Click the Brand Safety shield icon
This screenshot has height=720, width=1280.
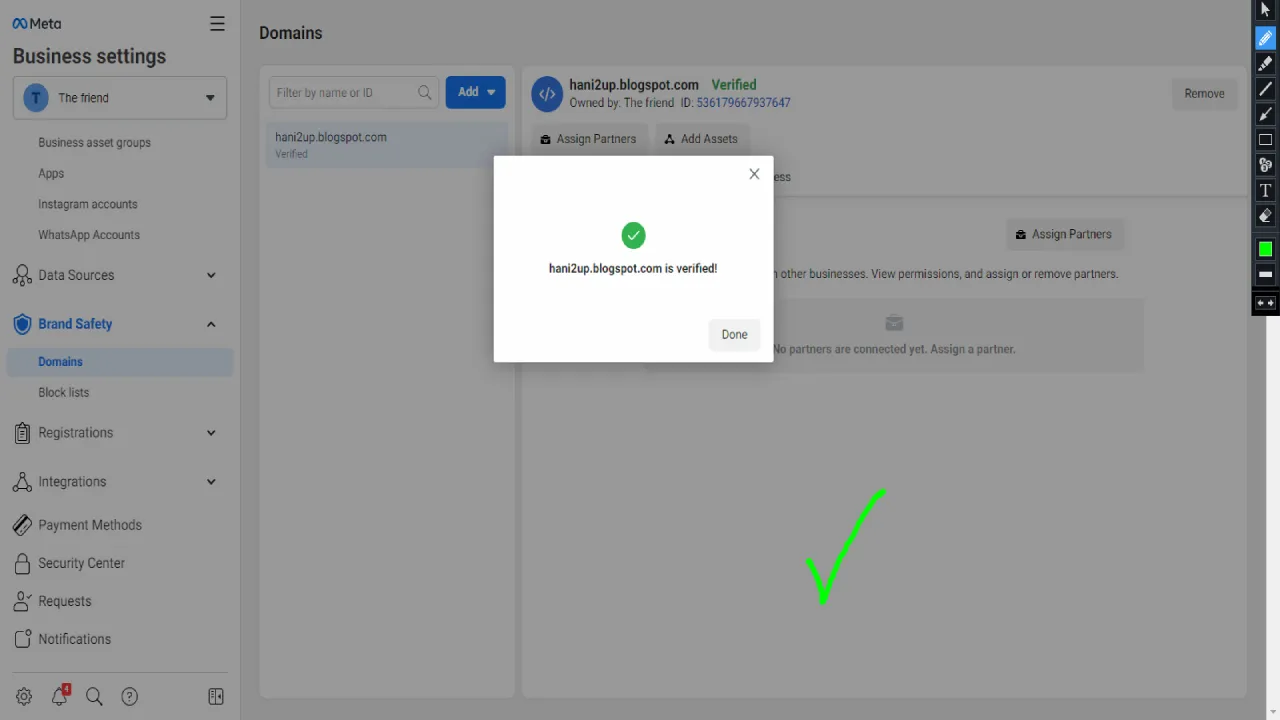[x=22, y=324]
